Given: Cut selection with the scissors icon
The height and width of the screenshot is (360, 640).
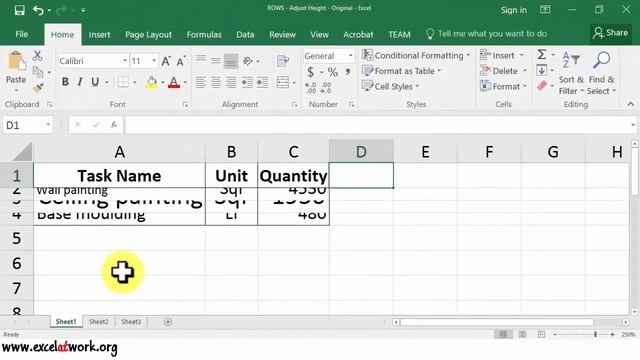Looking at the screenshot, I should 38,56.
